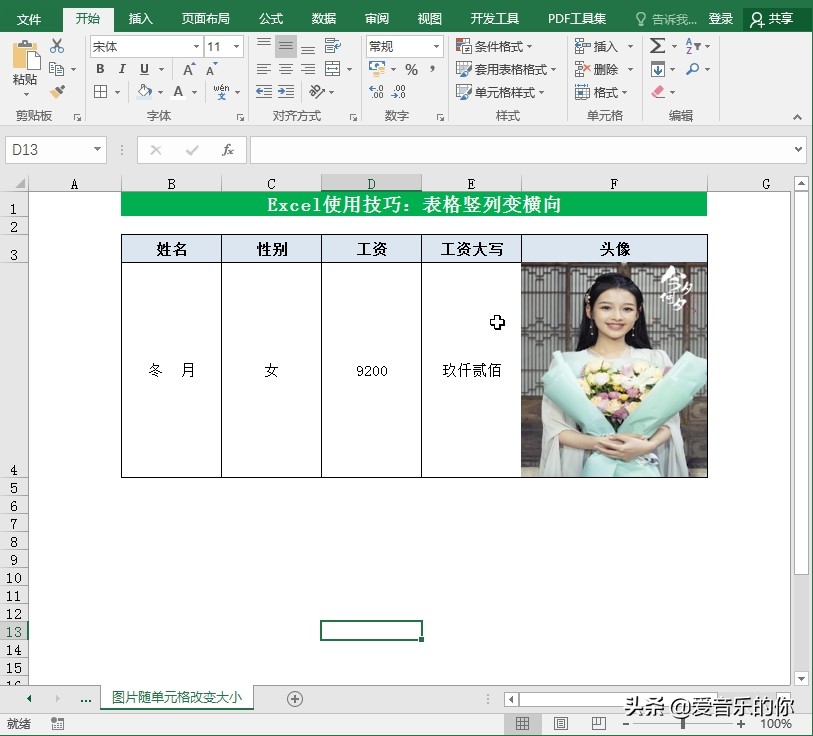Viewport: 813px width, 736px height.
Task: Apply the Fill Color bucket icon
Action: (x=146, y=92)
